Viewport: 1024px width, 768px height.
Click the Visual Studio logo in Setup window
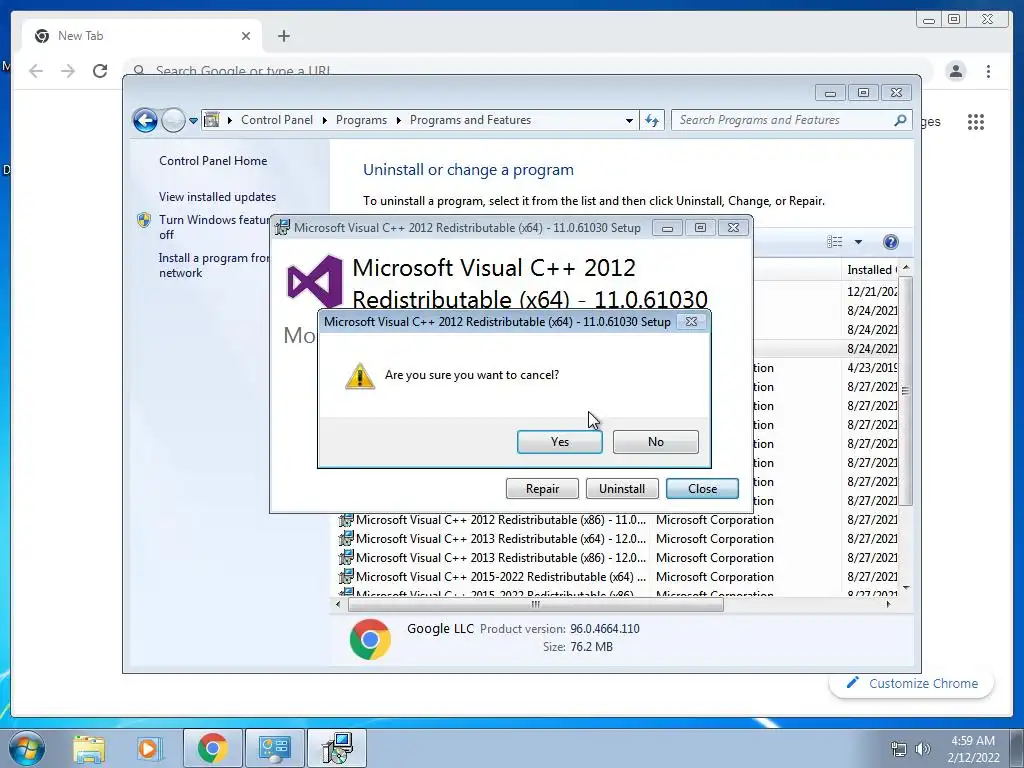(315, 281)
